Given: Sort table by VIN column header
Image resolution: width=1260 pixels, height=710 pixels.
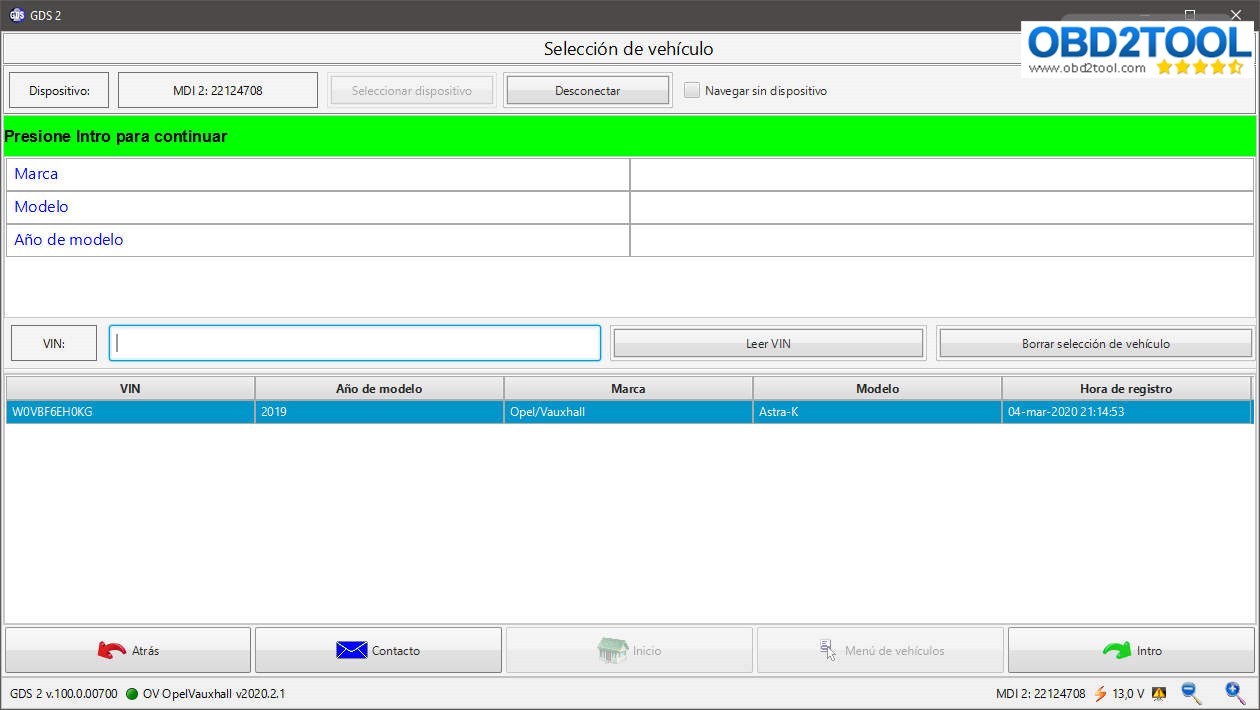Looking at the screenshot, I should click(130, 388).
